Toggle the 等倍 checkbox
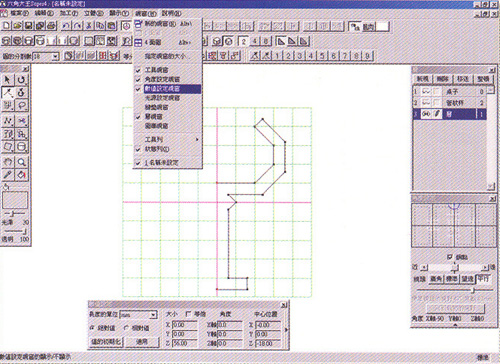Viewport: 500px width, 364px height. (x=188, y=314)
